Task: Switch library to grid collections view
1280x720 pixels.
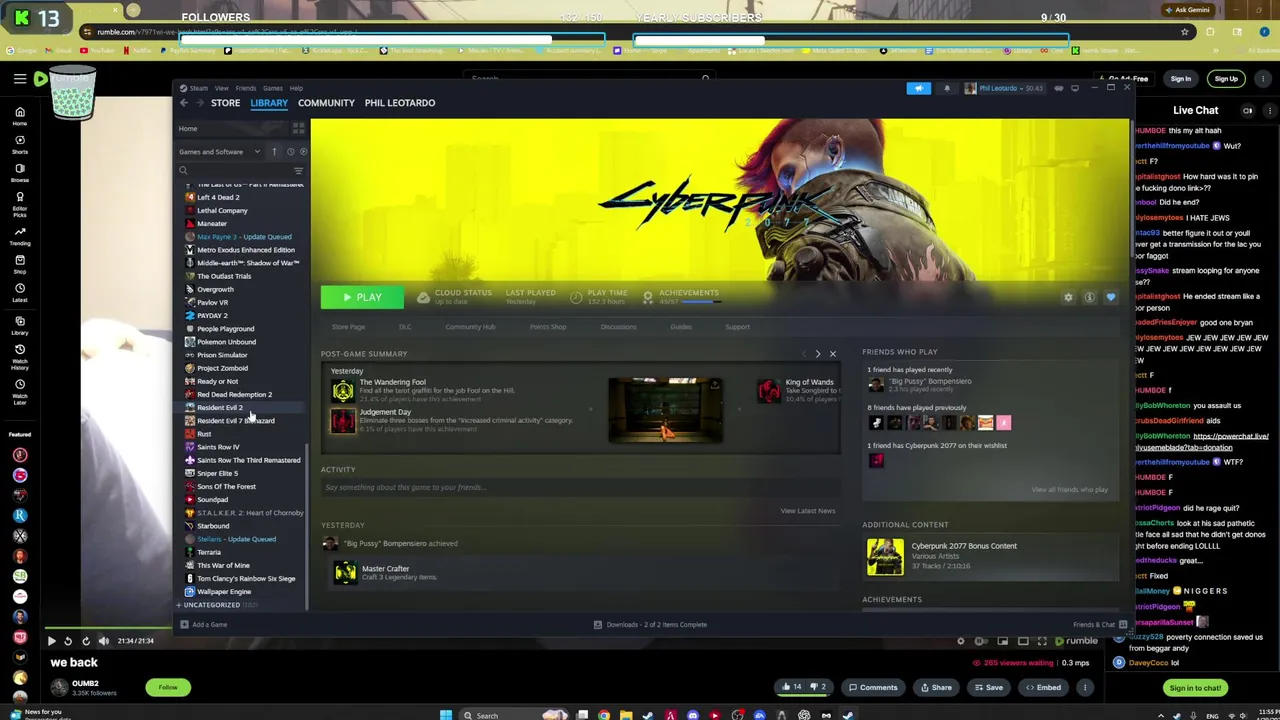Action: pyautogui.click(x=298, y=128)
